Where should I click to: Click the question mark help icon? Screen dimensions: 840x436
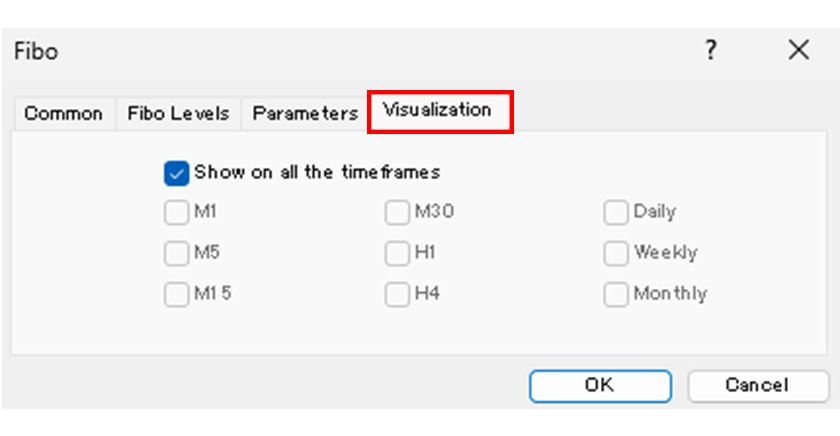pyautogui.click(x=711, y=51)
